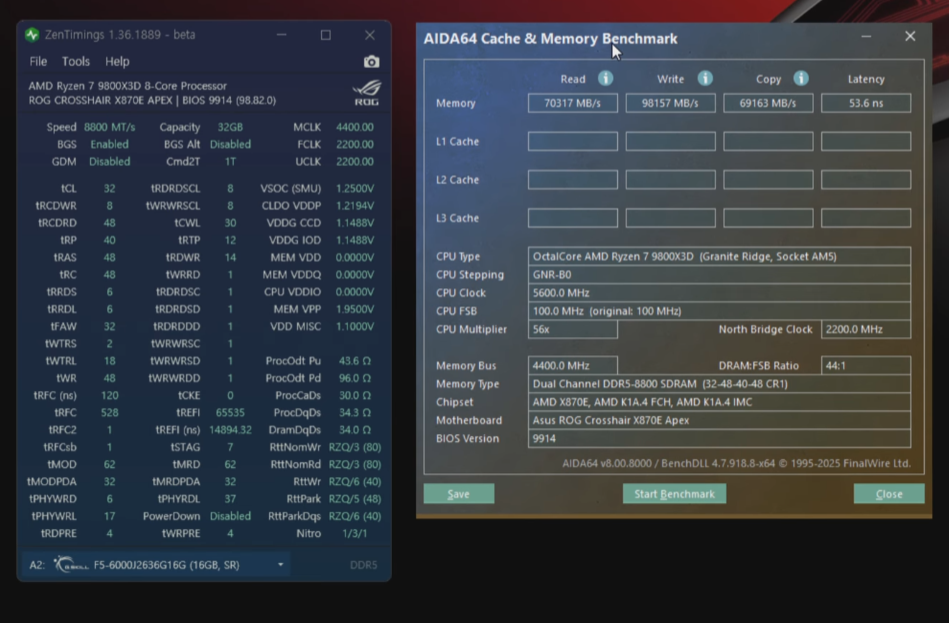
Task: Click the Start Benchmark button
Action: (674, 494)
